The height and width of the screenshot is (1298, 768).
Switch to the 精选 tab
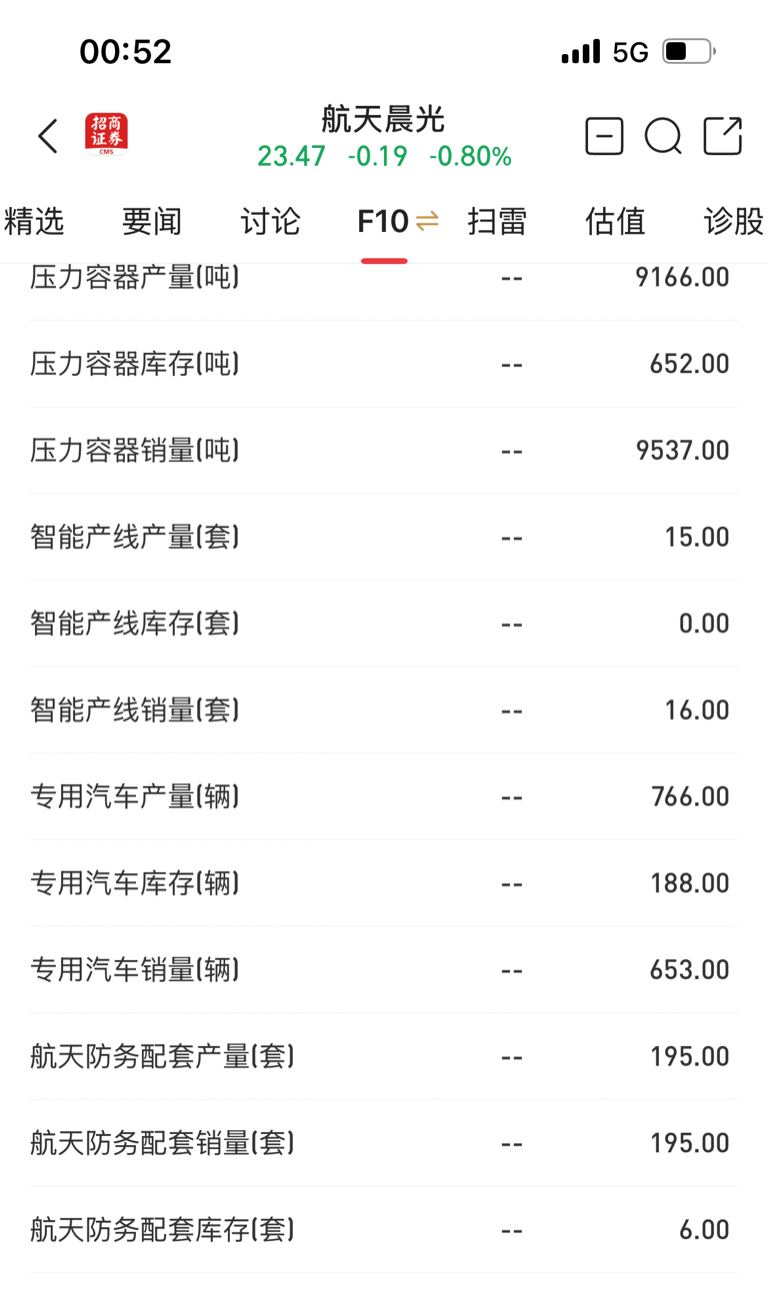(34, 221)
